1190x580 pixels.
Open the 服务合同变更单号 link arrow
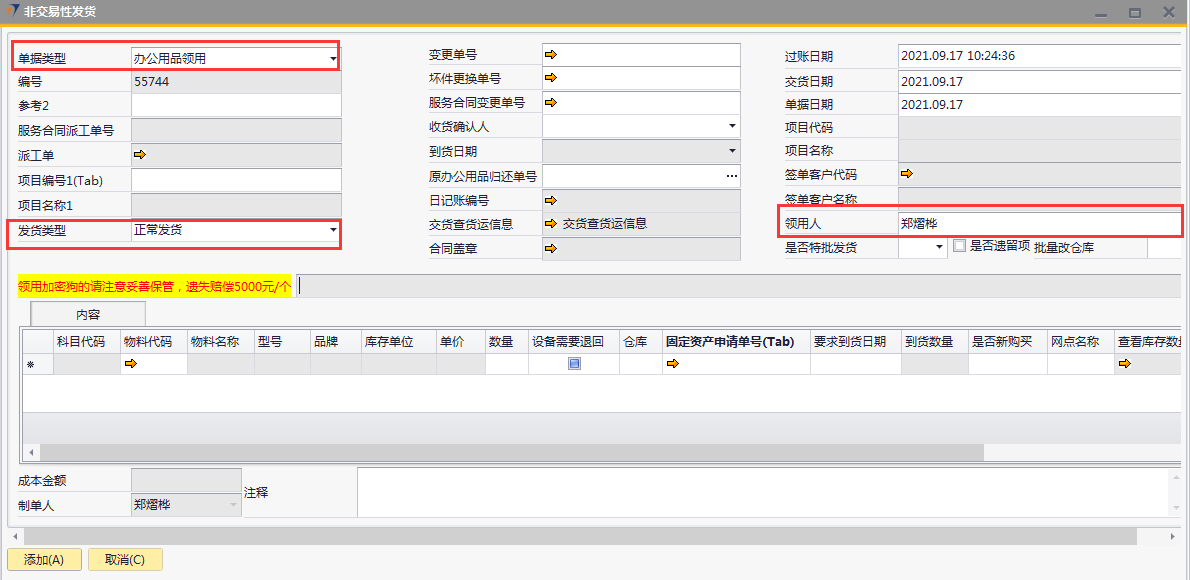tap(550, 101)
